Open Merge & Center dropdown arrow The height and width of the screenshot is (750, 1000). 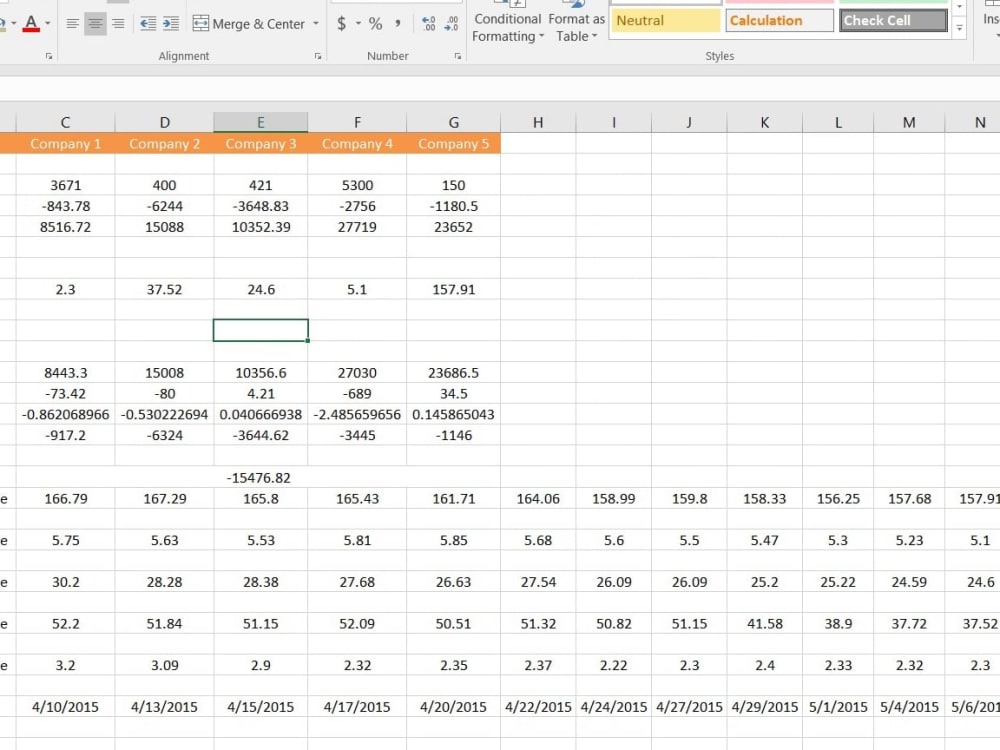[x=316, y=24]
